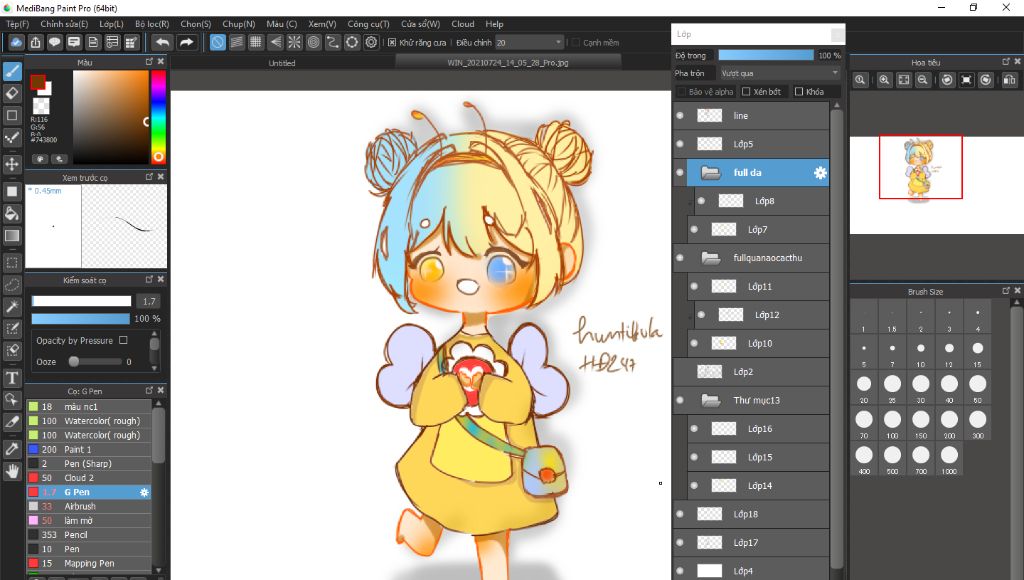Hide the Lớp5 layer
The image size is (1024, 580).
680,144
